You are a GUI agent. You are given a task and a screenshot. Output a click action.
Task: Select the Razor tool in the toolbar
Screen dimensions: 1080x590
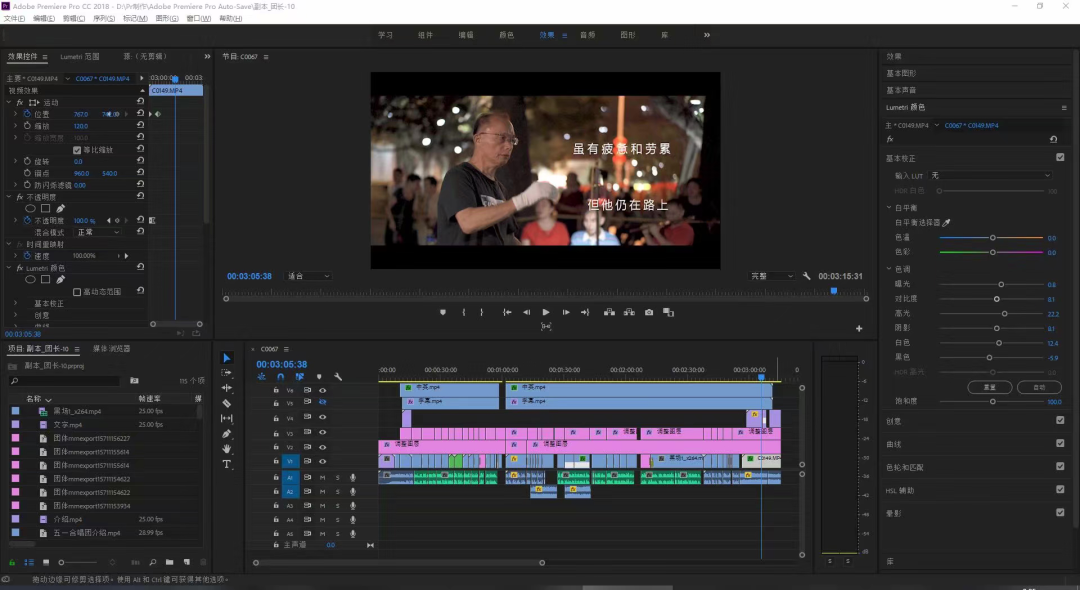[226, 403]
